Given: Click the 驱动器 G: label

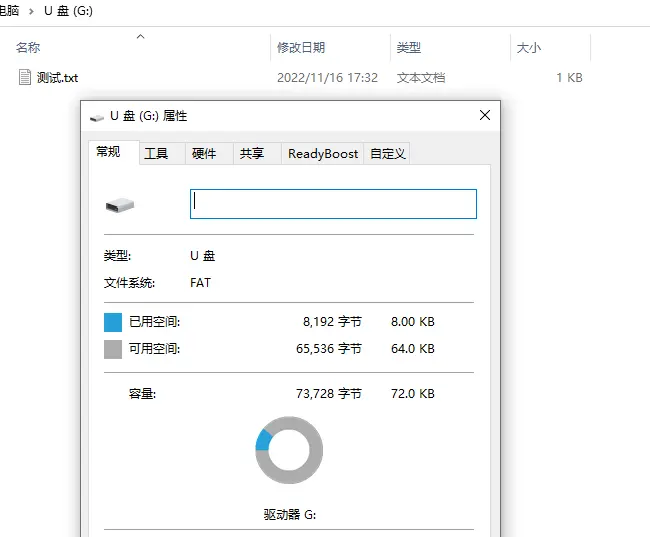Looking at the screenshot, I should click(x=290, y=515).
